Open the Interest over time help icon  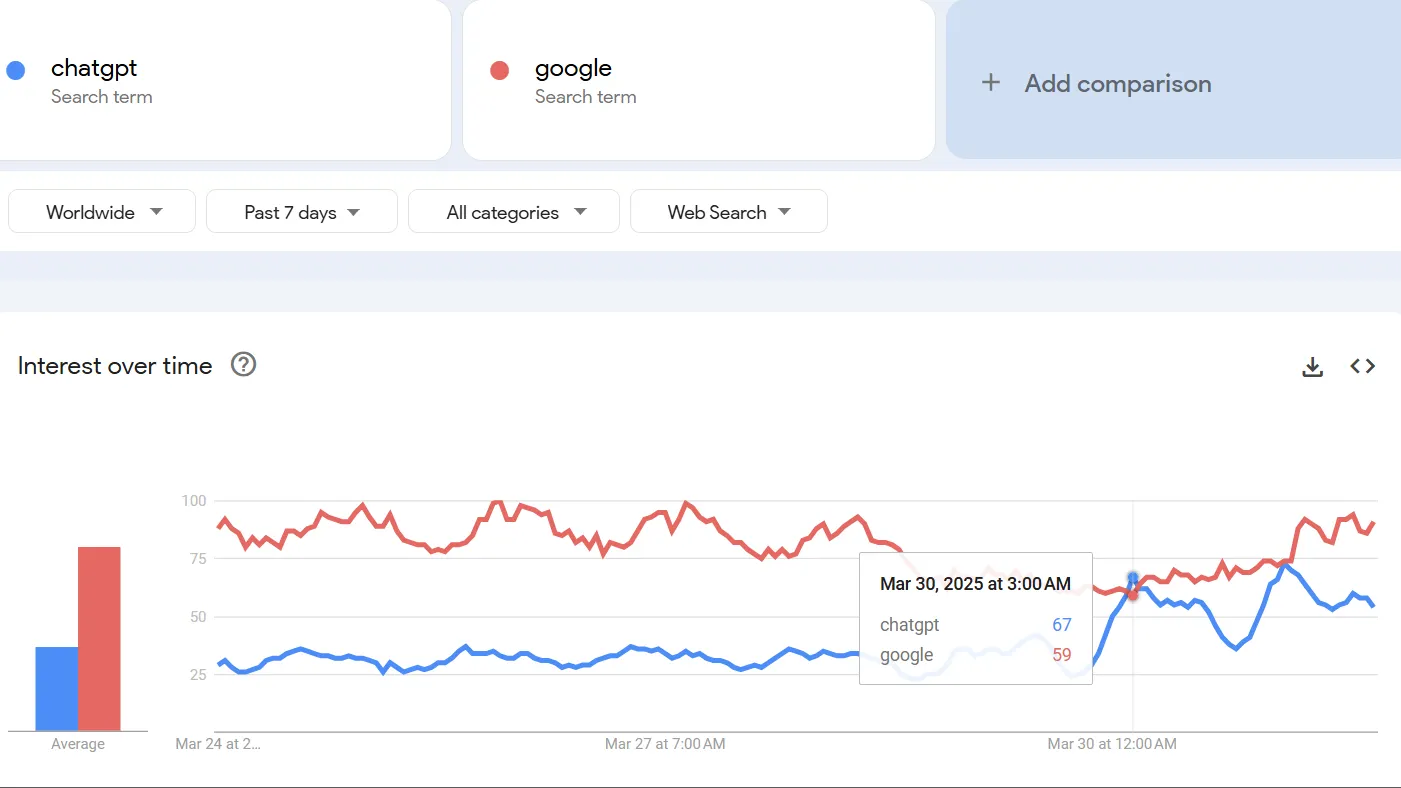pyautogui.click(x=243, y=365)
